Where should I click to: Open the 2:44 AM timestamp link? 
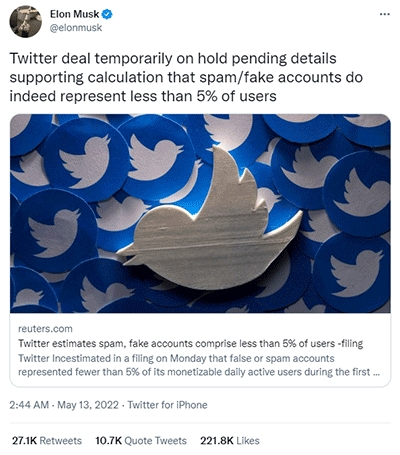tap(29, 405)
